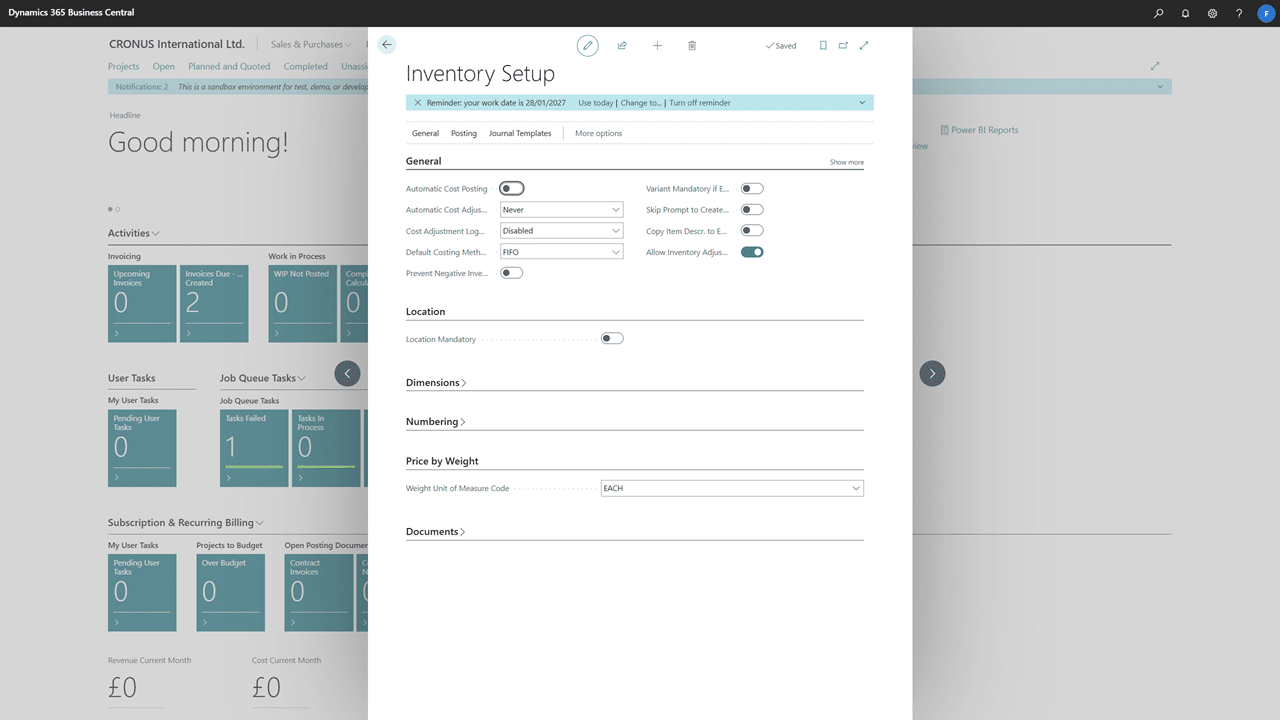The width and height of the screenshot is (1280, 720).
Task: Select the Journal Templates tab
Action: click(520, 133)
